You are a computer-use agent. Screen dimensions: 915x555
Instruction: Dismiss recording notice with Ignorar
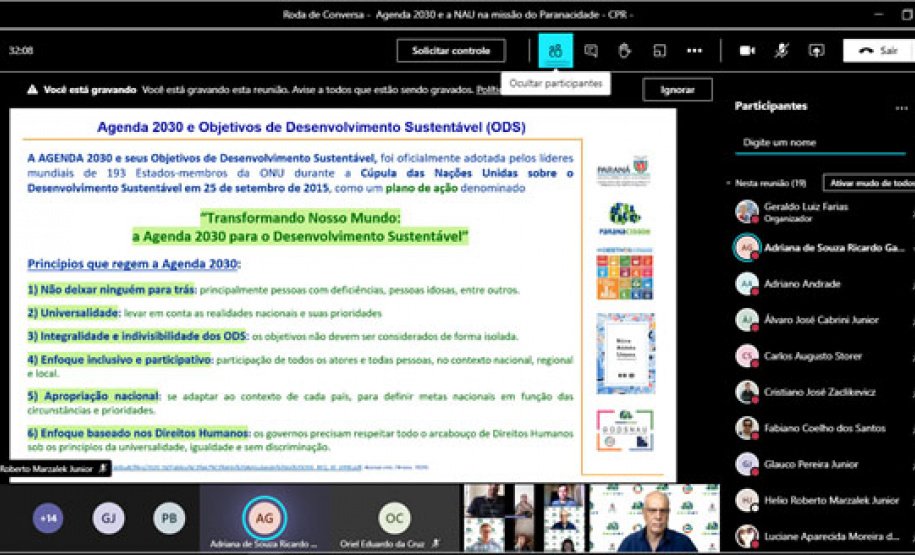click(x=677, y=89)
